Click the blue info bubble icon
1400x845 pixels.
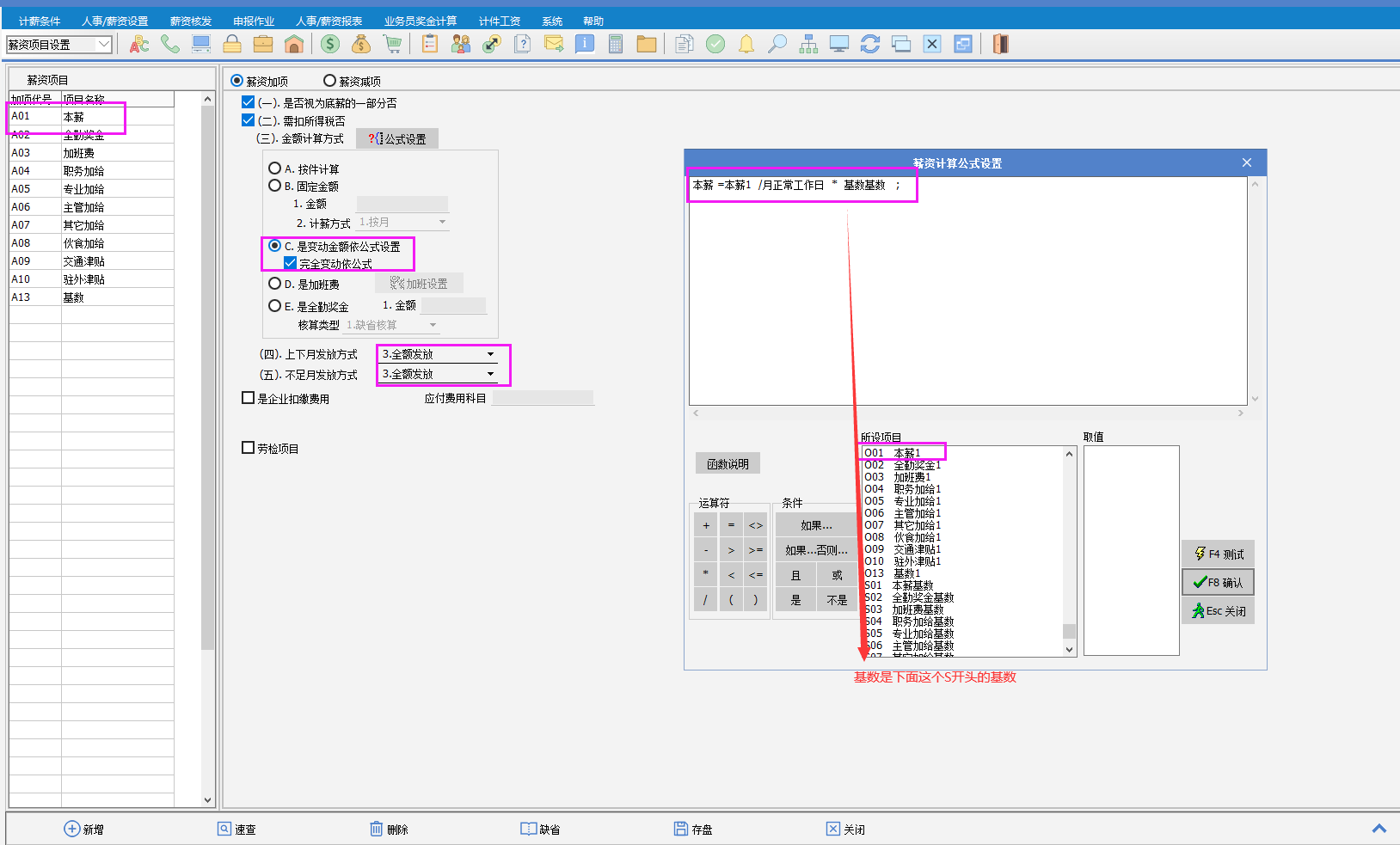click(585, 44)
